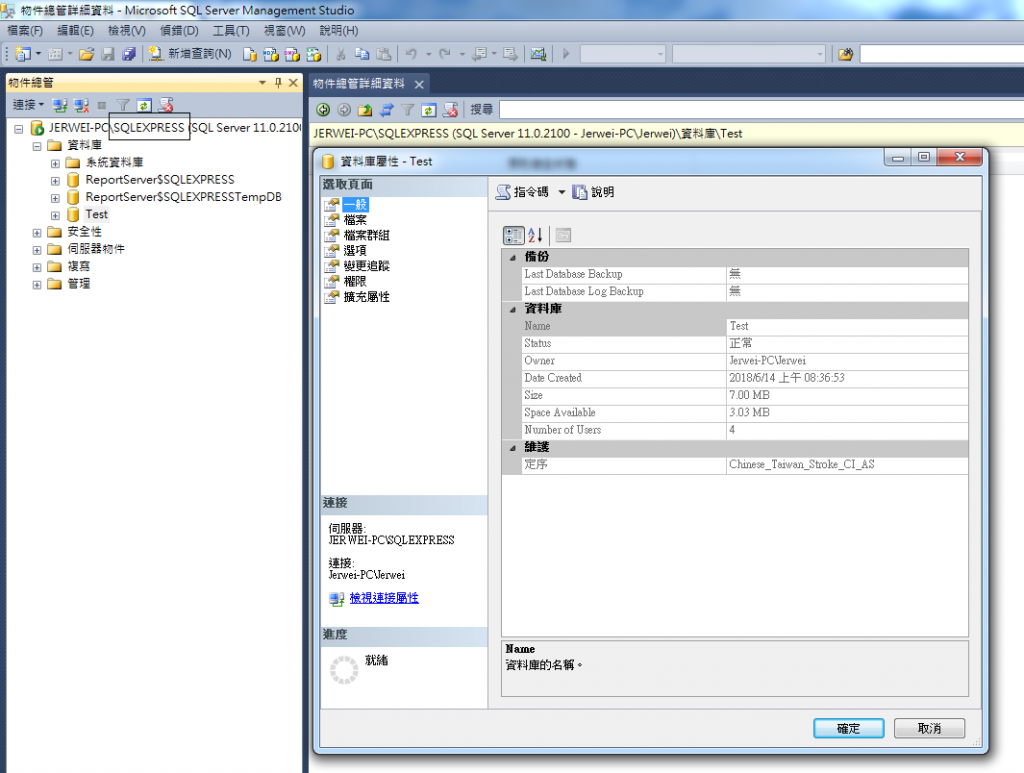Expand the 伺服器物件 folder node
This screenshot has width=1024, height=773.
pyautogui.click(x=37, y=249)
